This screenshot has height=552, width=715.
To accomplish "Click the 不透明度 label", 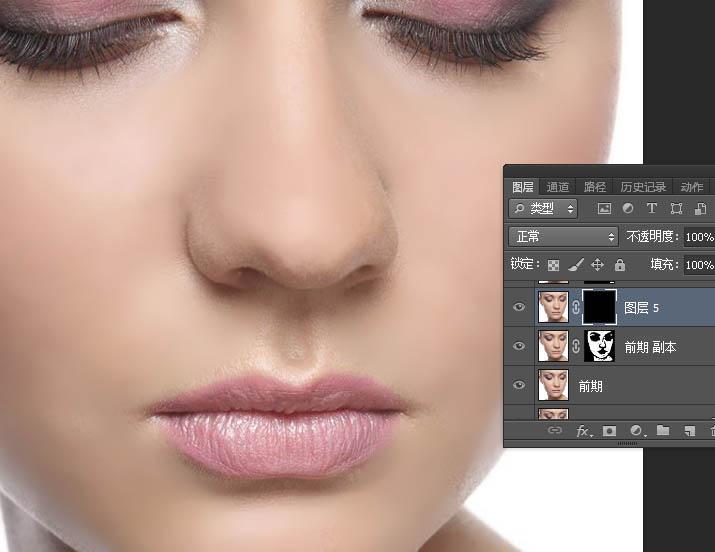I will 651,237.
